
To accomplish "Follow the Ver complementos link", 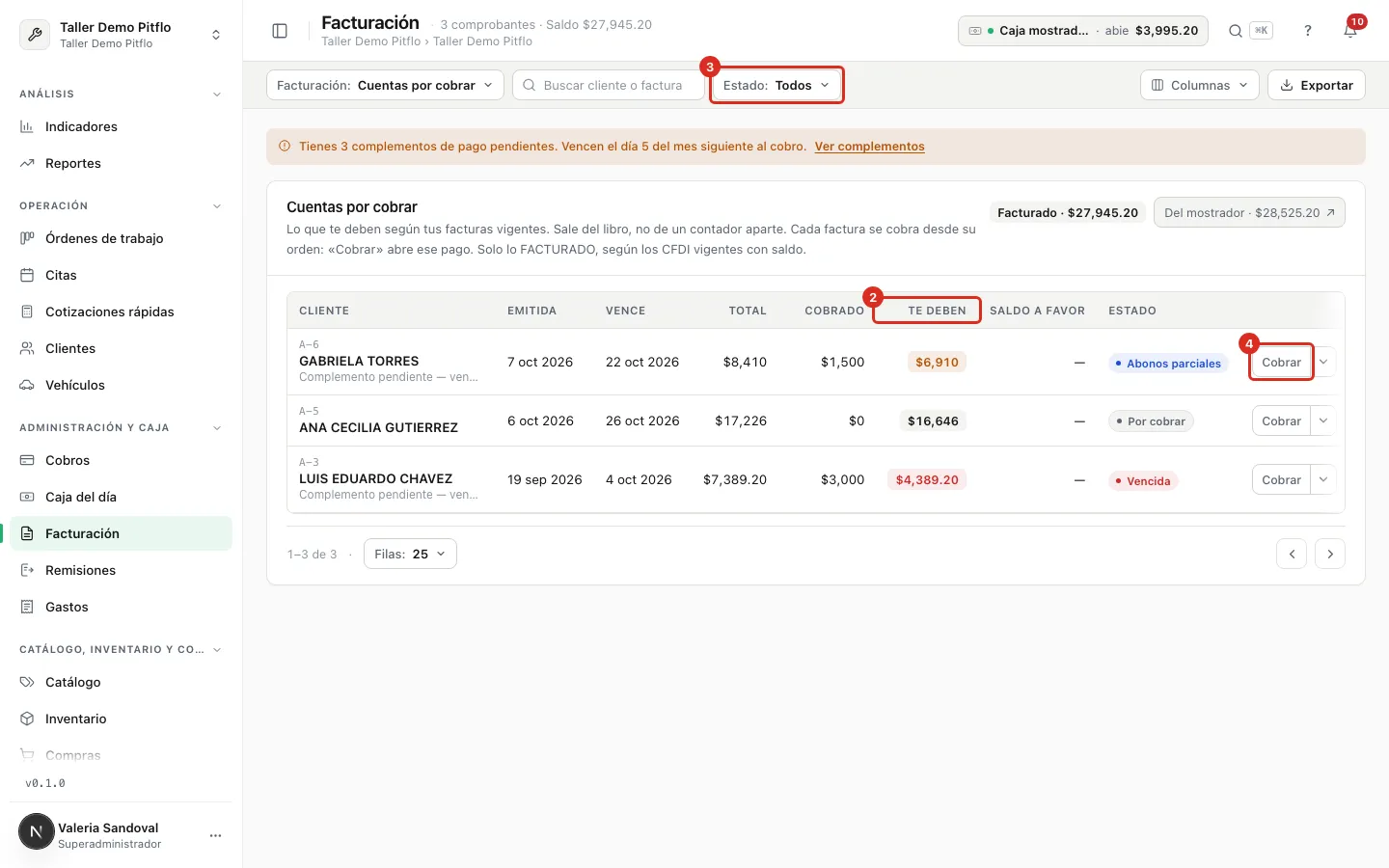I will coord(869,147).
